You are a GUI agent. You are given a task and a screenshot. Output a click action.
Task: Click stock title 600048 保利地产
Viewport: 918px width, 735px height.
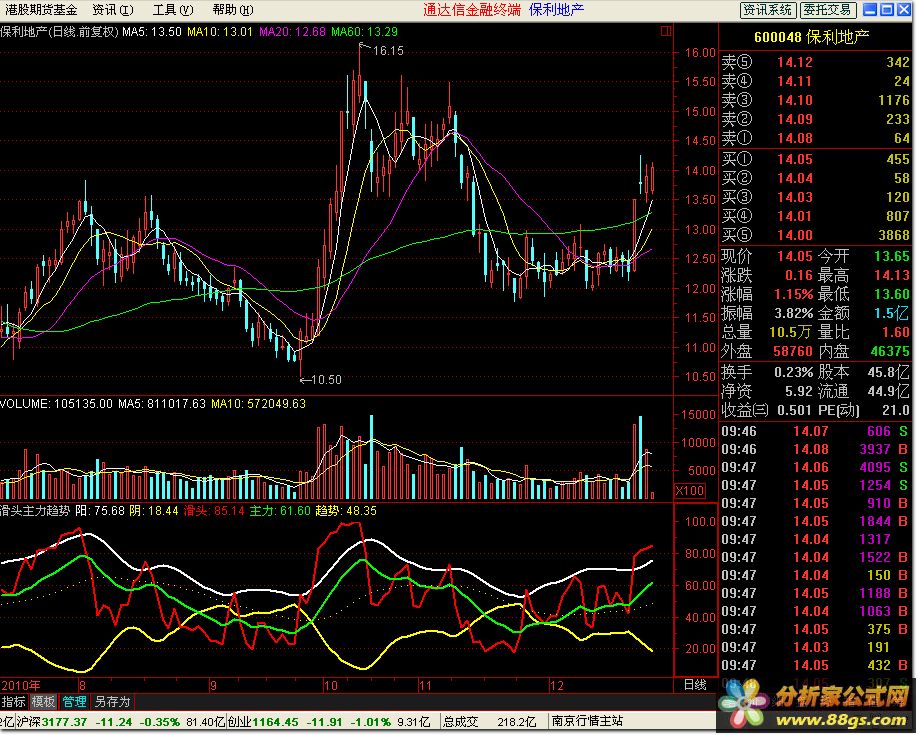811,37
